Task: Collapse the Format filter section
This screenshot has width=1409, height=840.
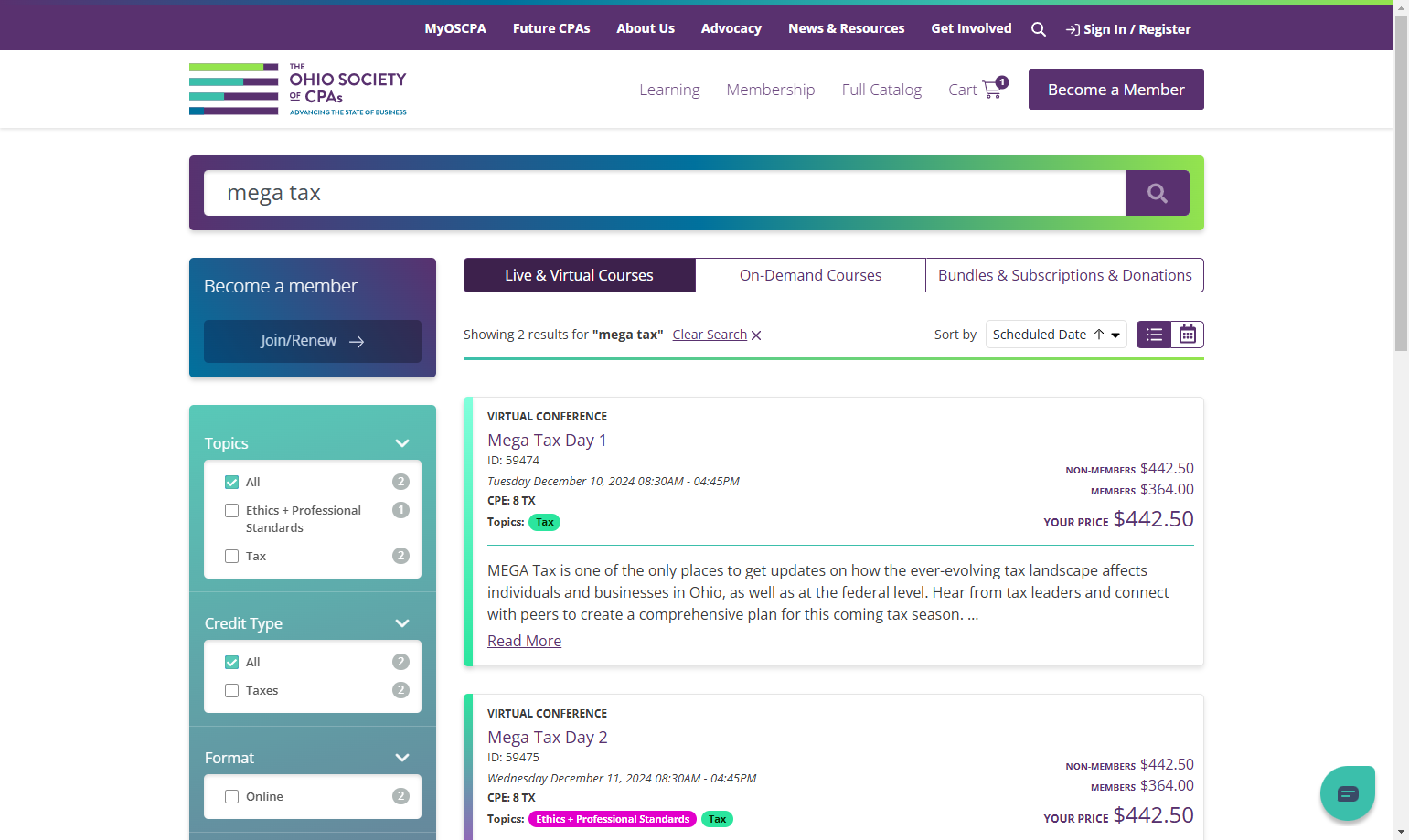Action: [x=402, y=758]
